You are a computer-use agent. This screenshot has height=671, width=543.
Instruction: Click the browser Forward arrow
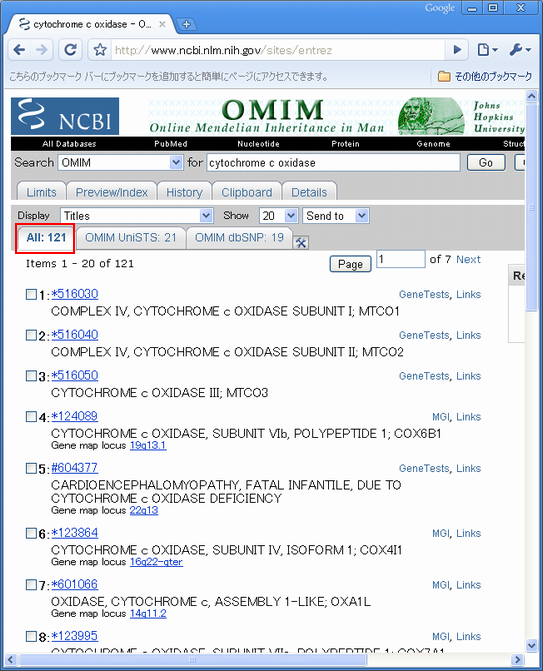[42, 50]
